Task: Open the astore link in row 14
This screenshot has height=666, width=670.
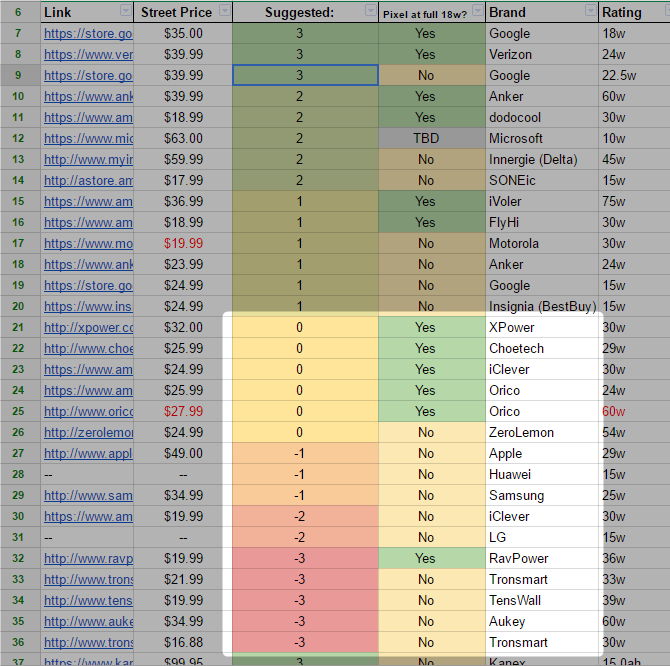Action: pyautogui.click(x=88, y=180)
